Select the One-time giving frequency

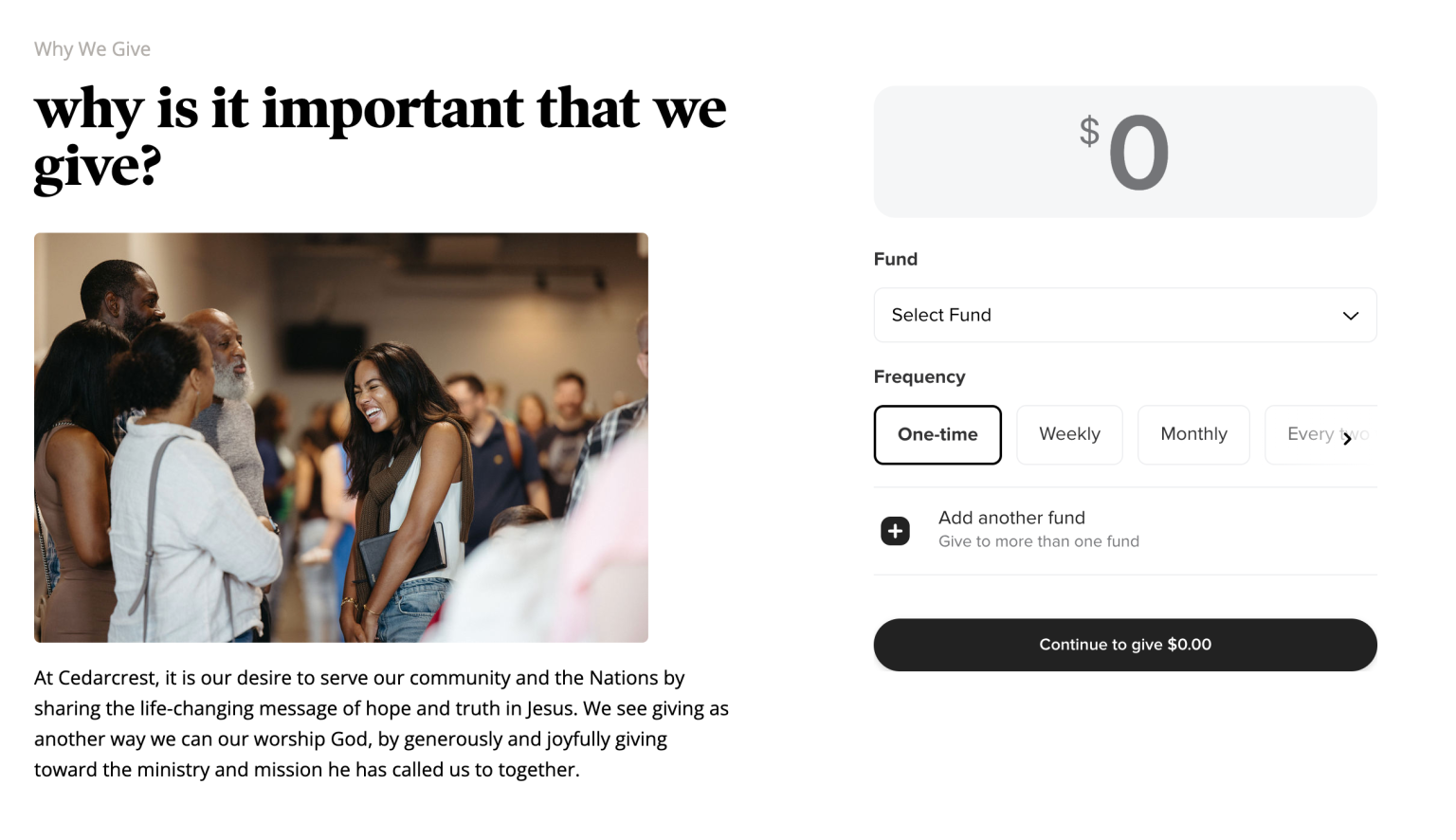pos(937,434)
